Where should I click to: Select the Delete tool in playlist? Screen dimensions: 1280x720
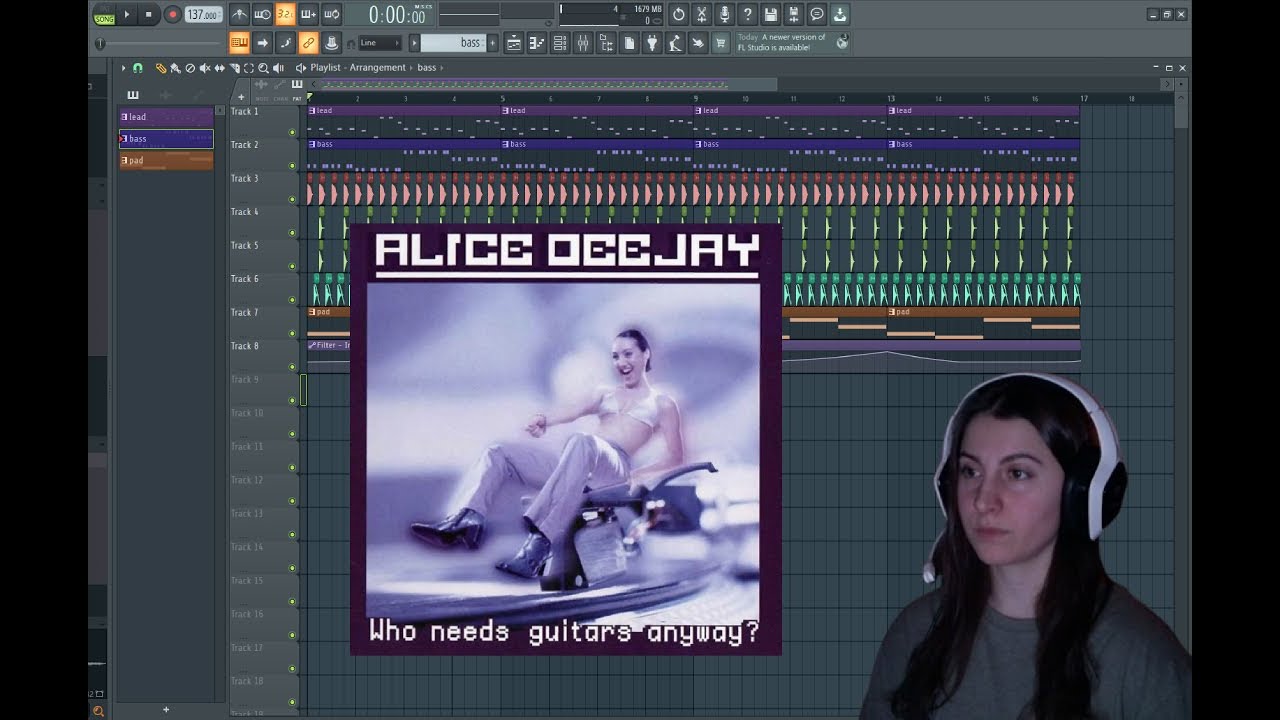[190, 68]
